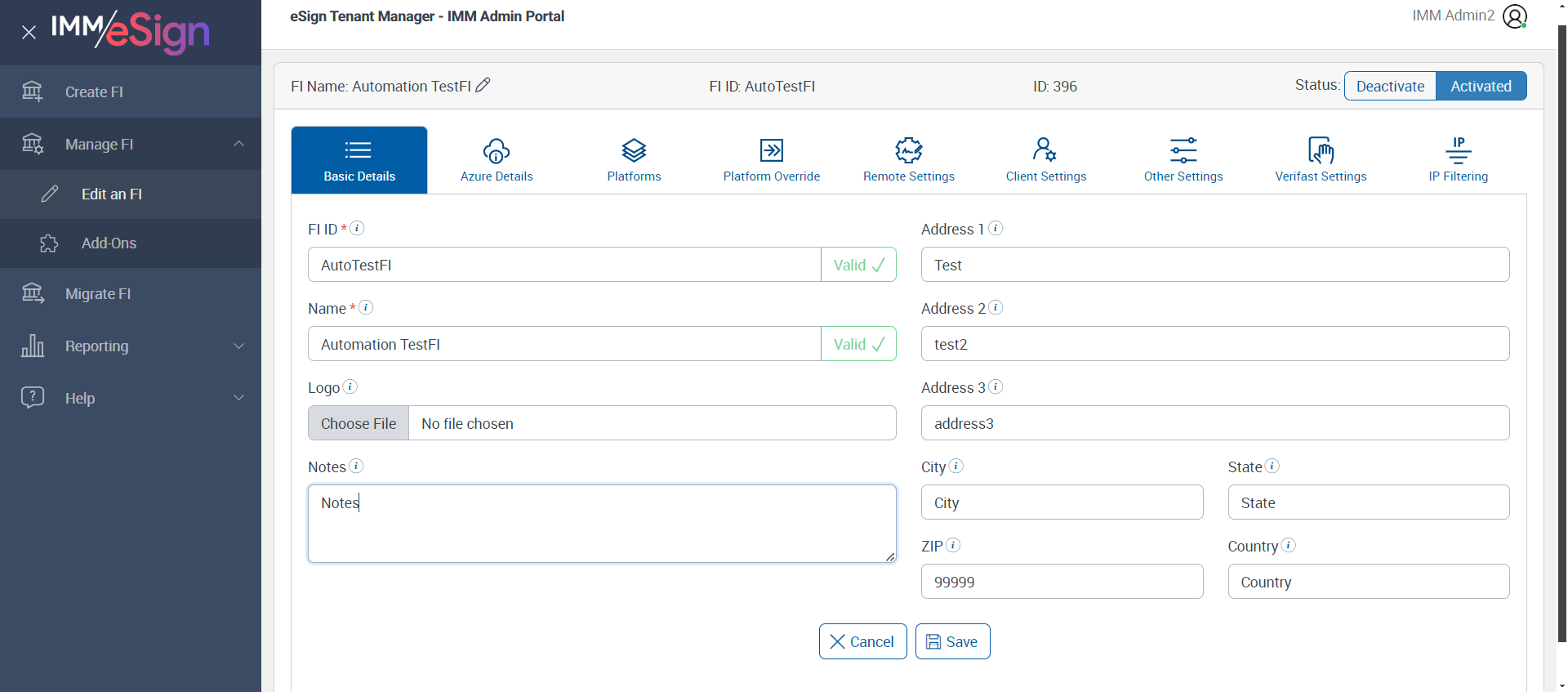Open the Platforms tab

point(634,160)
